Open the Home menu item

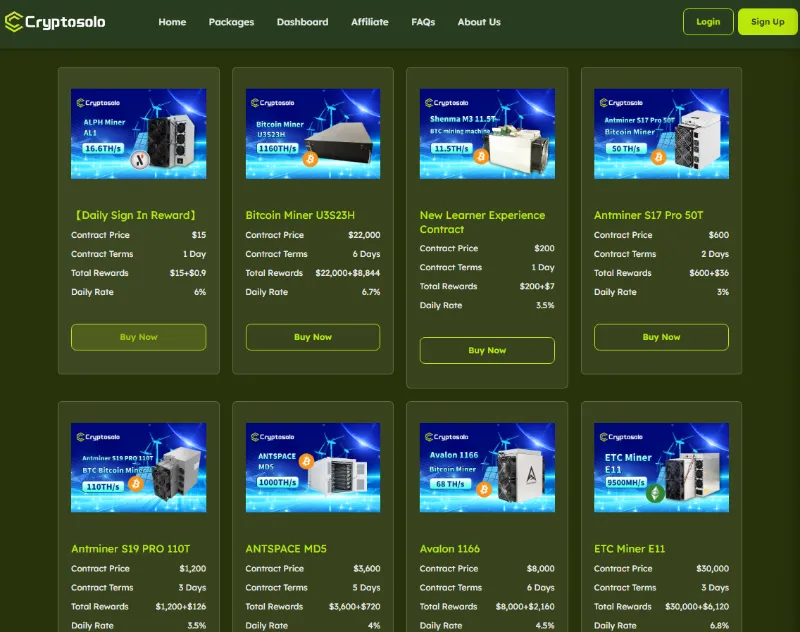(x=172, y=22)
